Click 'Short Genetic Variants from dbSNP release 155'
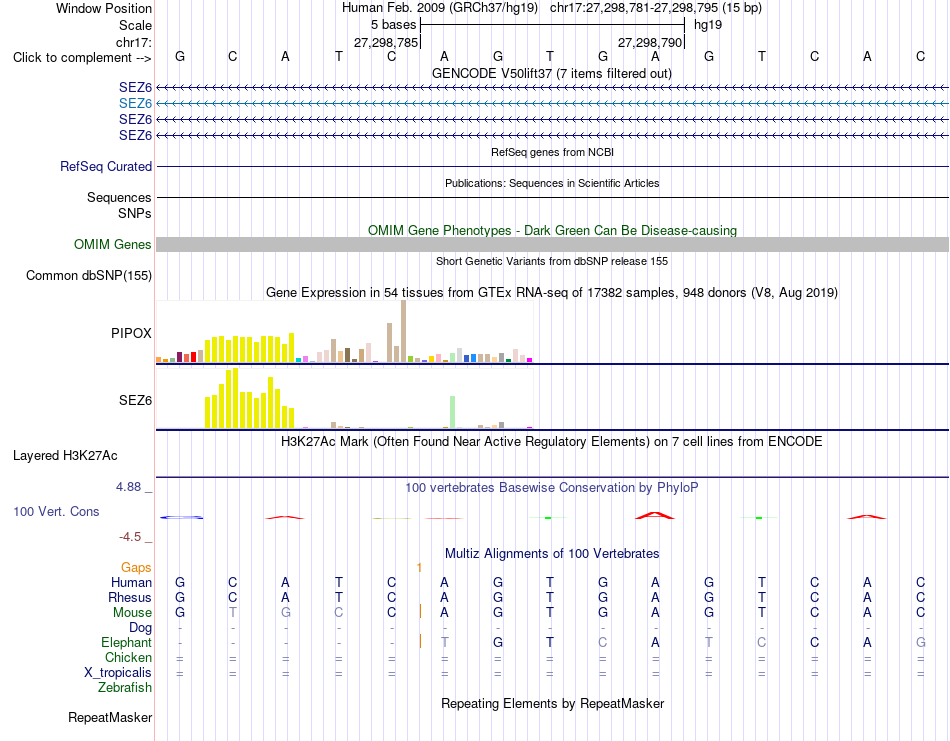Screen dimensions: 950x741 (552, 261)
